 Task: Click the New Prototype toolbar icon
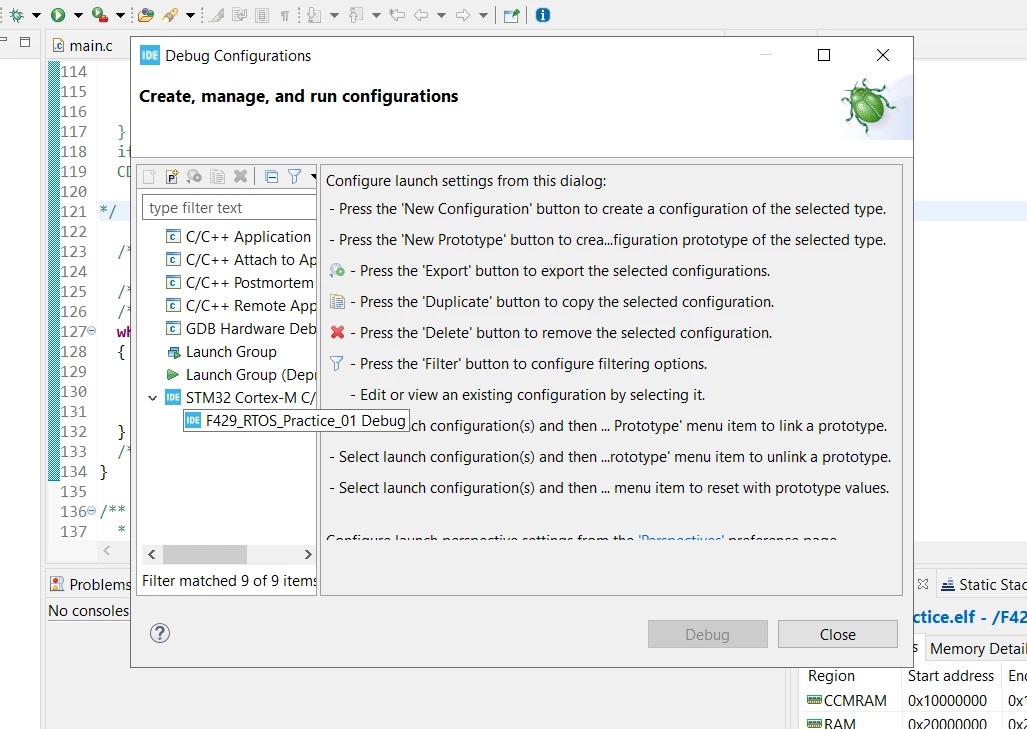click(x=172, y=176)
